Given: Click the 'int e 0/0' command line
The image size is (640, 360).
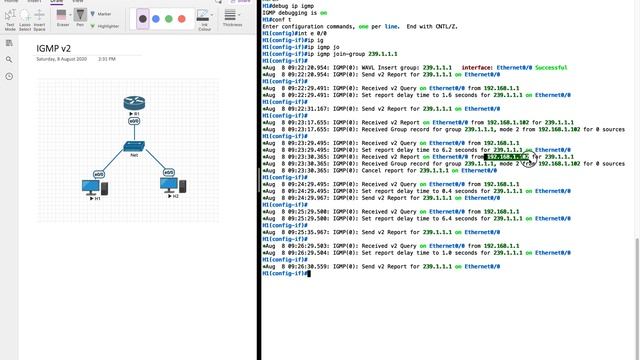Looking at the screenshot, I should (294, 33).
